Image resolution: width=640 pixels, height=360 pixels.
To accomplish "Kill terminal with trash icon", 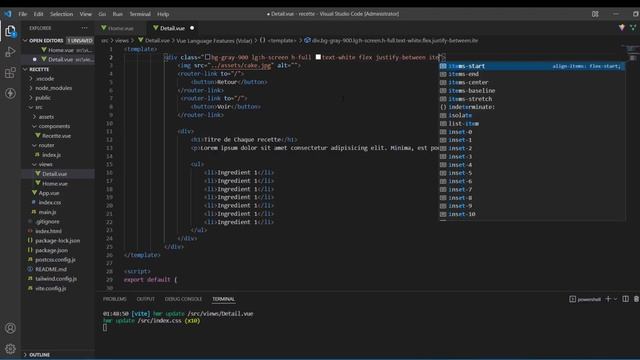I will [636, 299].
